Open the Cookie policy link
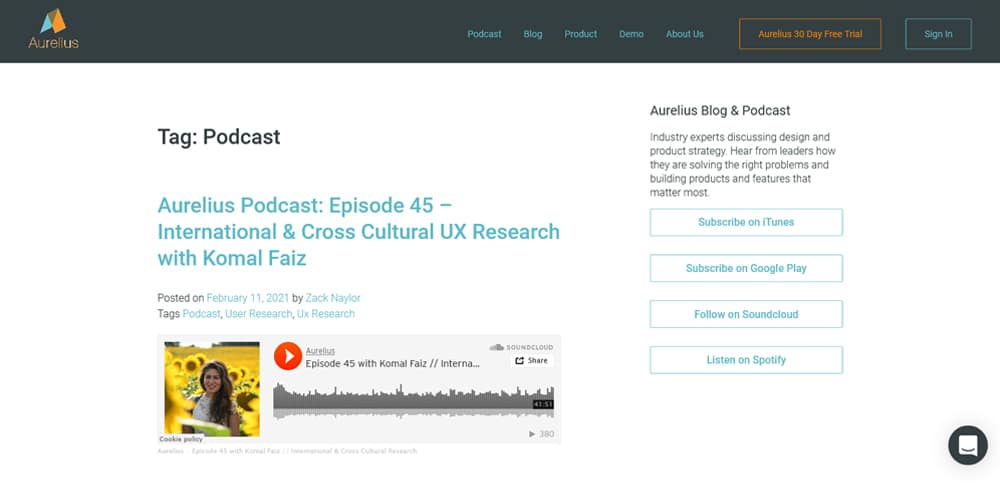 click(181, 439)
